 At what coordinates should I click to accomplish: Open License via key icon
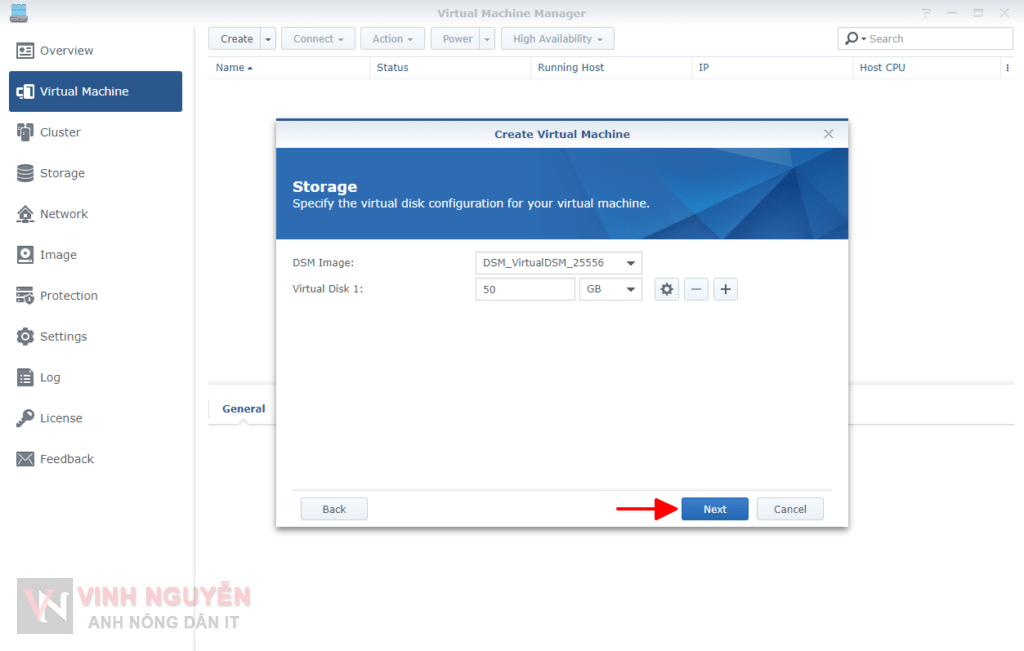click(25, 418)
